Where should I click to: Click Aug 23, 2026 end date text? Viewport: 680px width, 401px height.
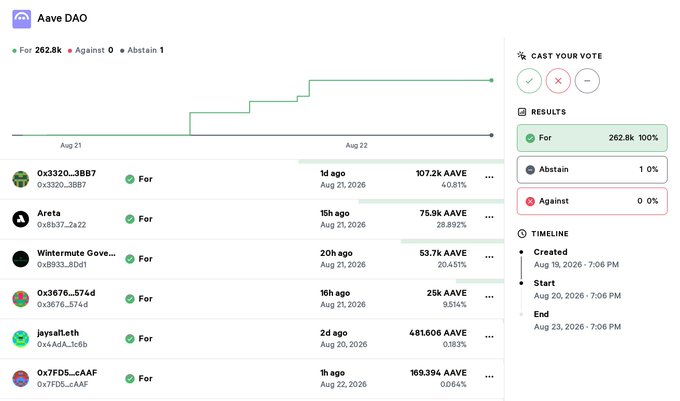point(577,327)
